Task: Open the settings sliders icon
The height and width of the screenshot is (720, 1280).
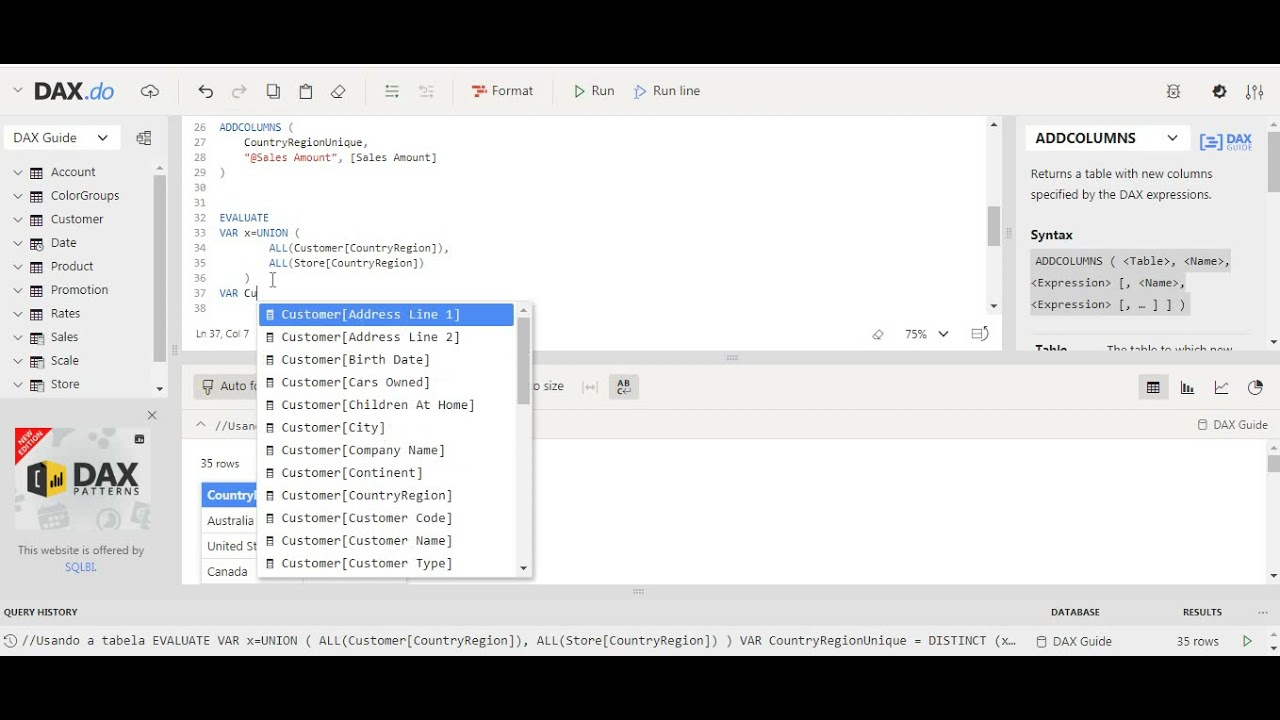Action: [1254, 91]
